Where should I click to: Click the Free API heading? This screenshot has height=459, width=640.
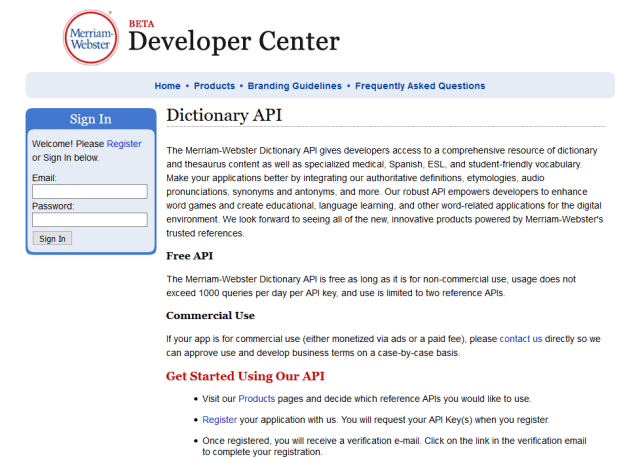pyautogui.click(x=189, y=256)
